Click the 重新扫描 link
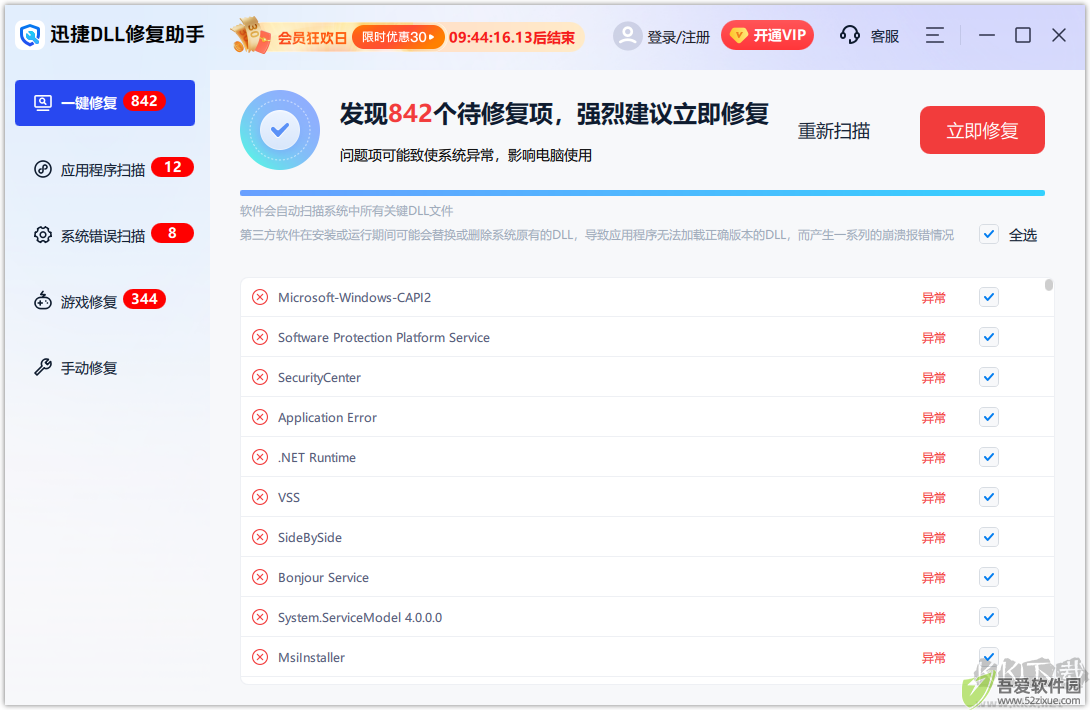 [833, 131]
